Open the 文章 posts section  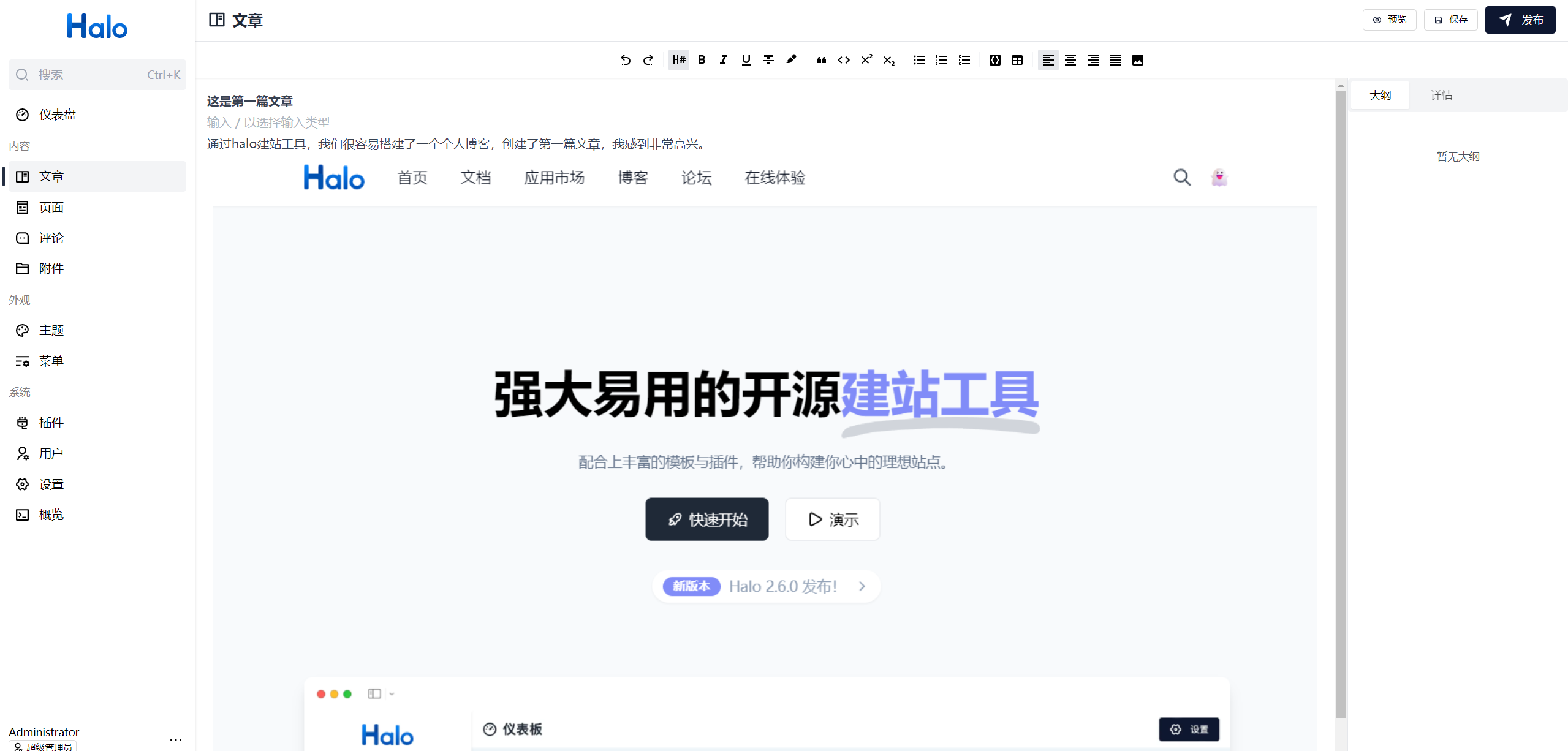click(97, 176)
